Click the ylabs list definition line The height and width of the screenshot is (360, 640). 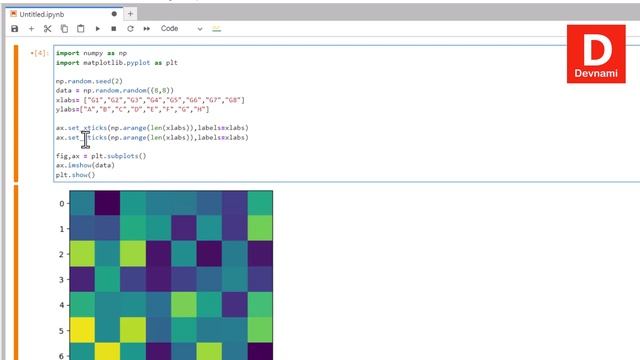tap(132, 109)
